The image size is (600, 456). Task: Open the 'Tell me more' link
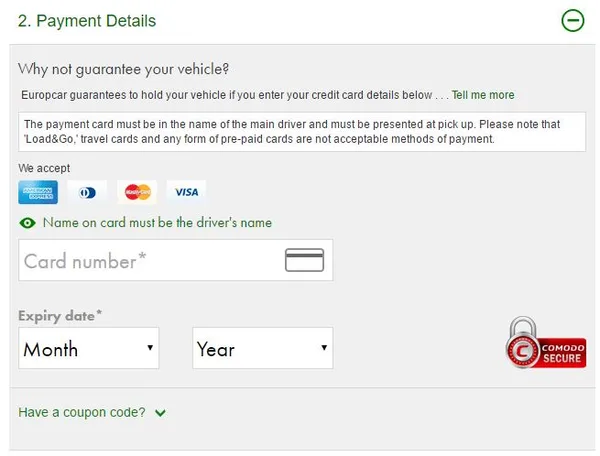pos(483,95)
